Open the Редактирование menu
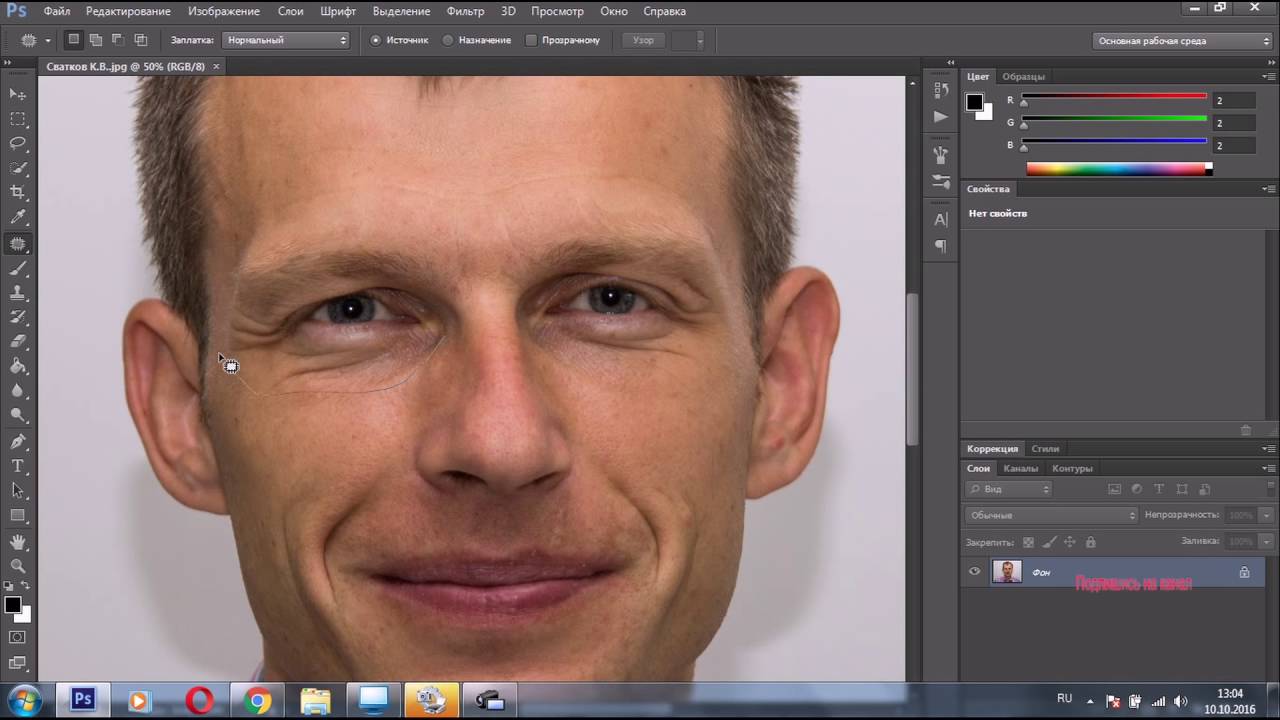 click(128, 11)
